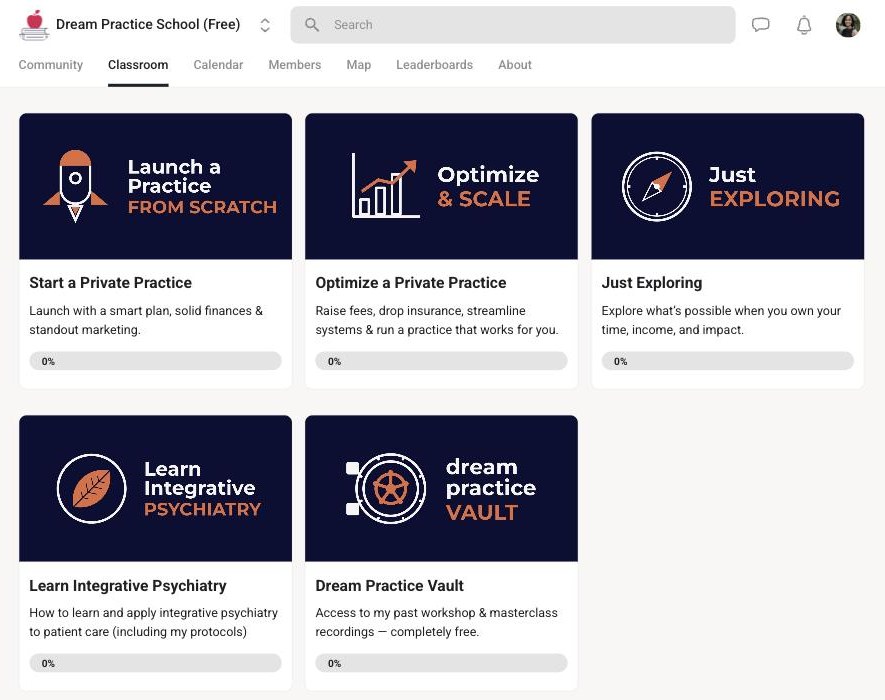Open the About tab

pos(515,65)
